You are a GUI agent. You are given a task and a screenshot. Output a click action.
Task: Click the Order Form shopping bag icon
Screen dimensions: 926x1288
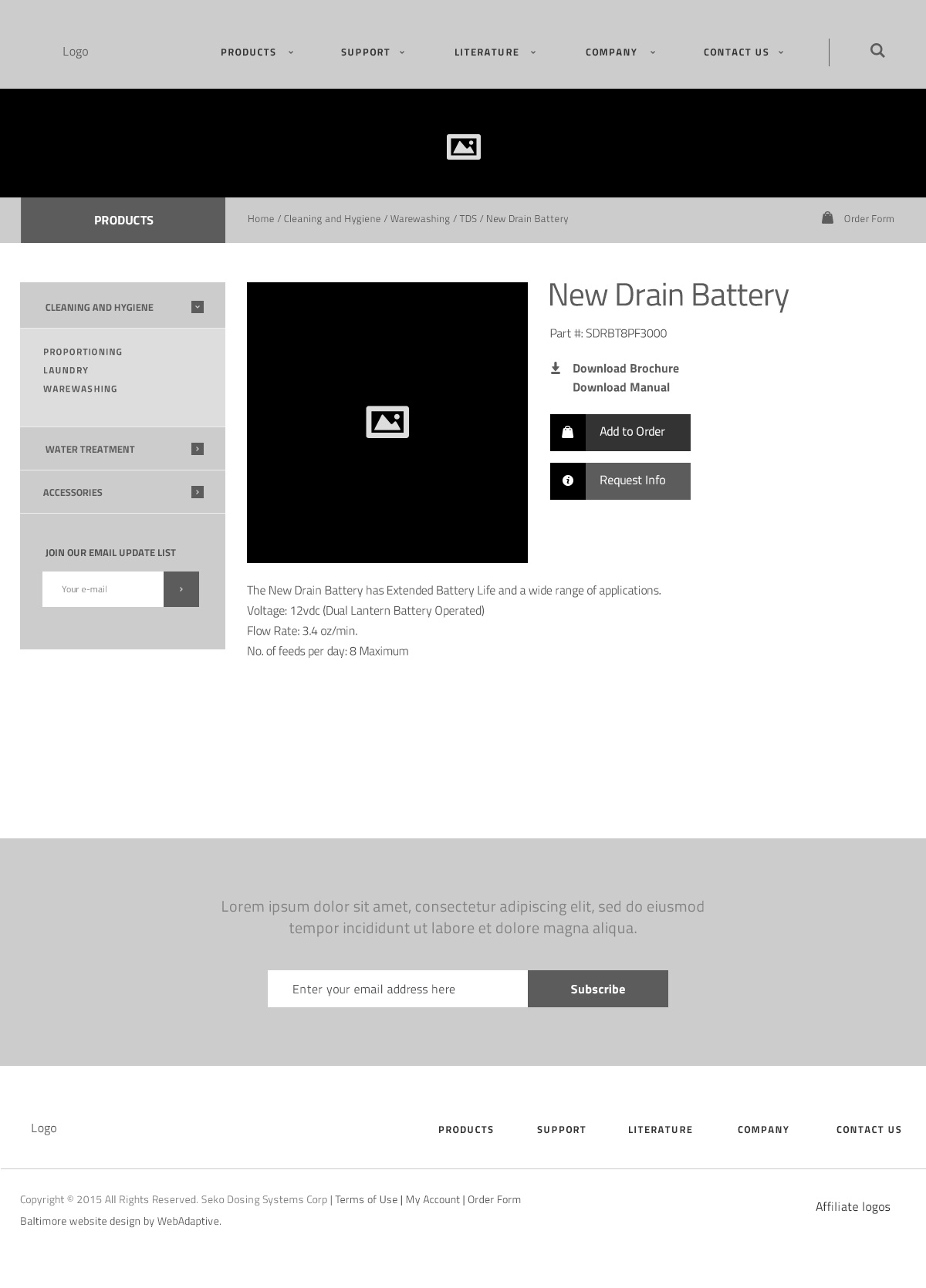tap(827, 218)
